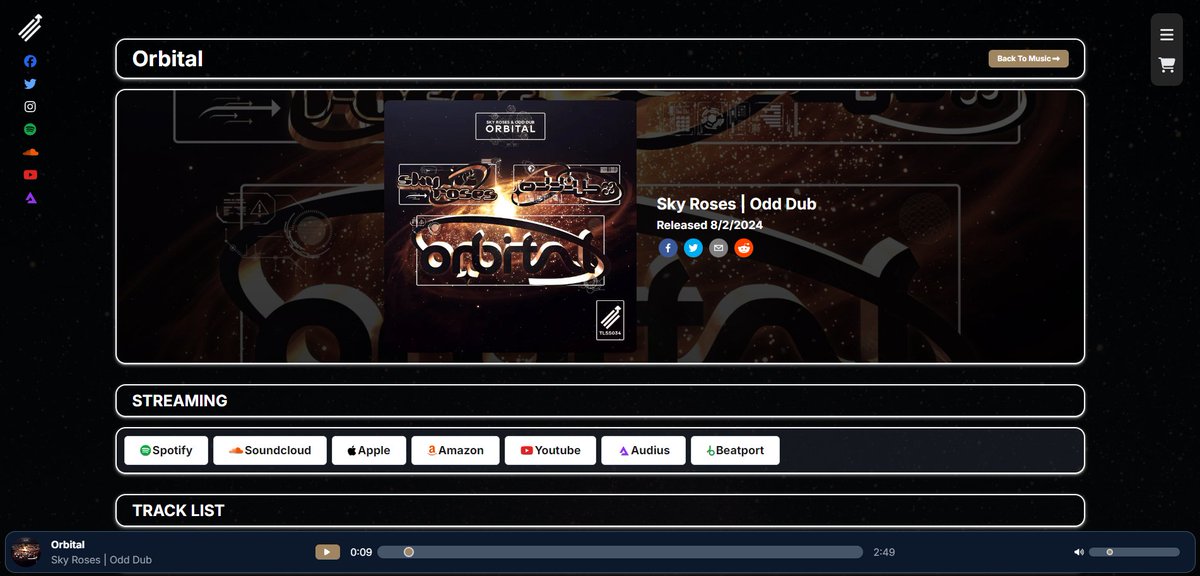Share release via email
Image resolution: width=1200 pixels, height=576 pixels.
(x=718, y=248)
